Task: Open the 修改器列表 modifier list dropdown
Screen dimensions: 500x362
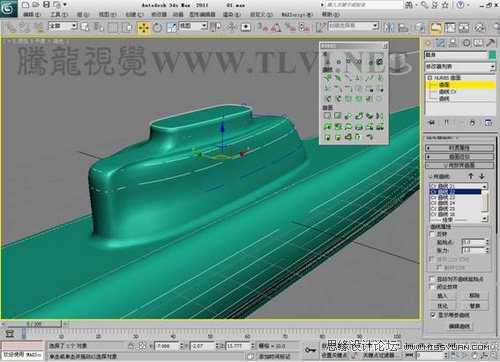Action: point(460,67)
